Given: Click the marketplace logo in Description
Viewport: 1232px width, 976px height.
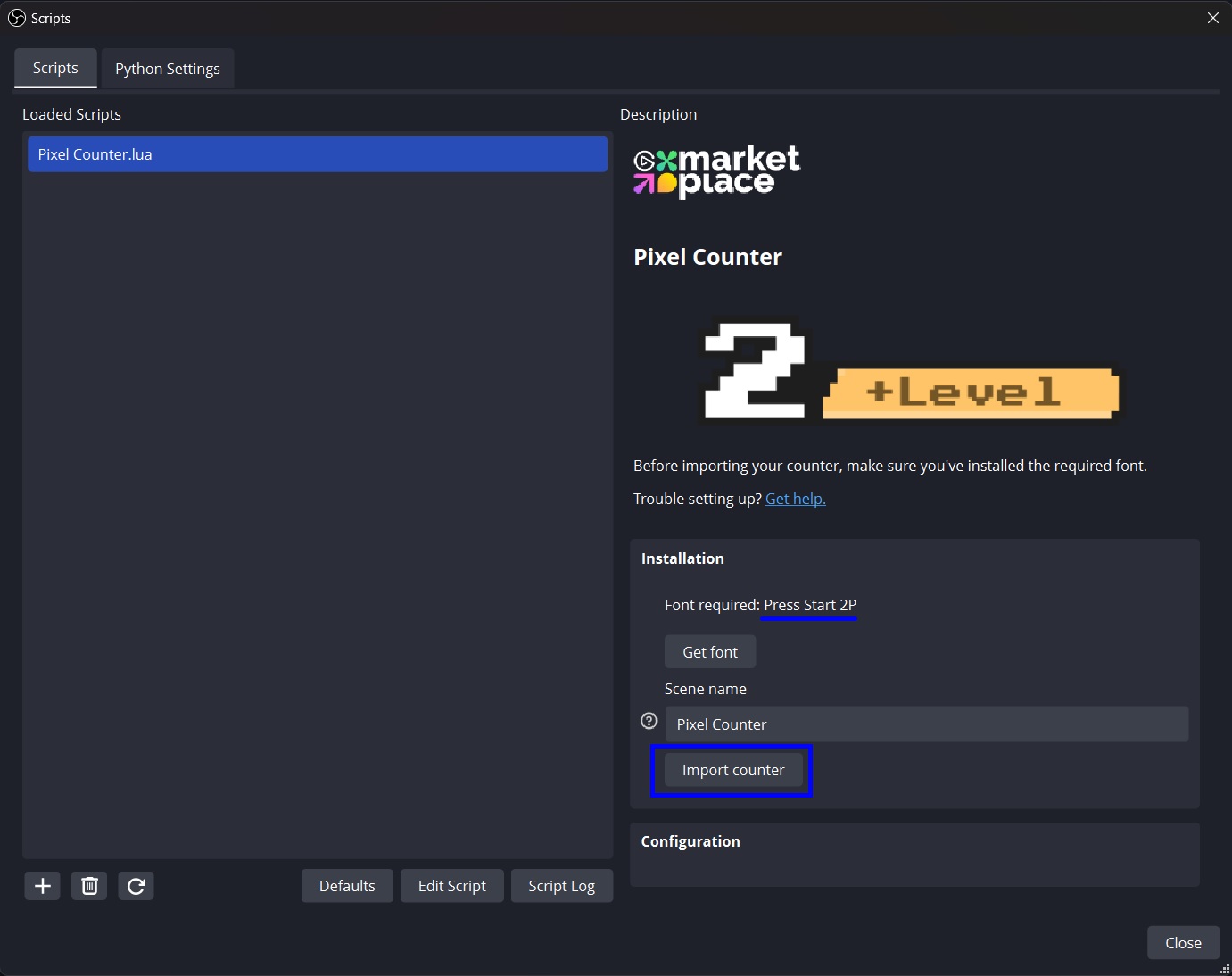Looking at the screenshot, I should [716, 171].
